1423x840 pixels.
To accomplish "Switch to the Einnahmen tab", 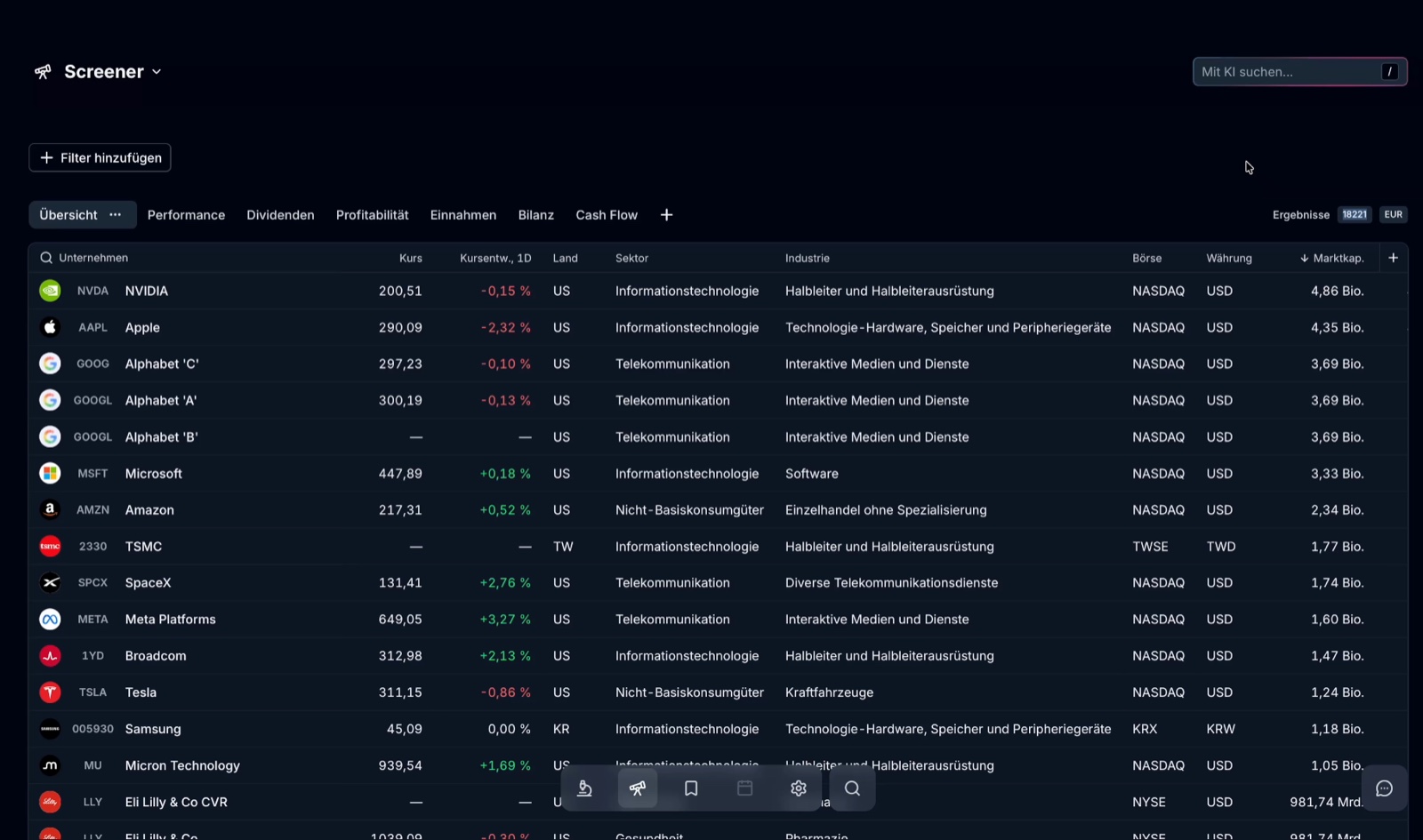I will pyautogui.click(x=463, y=215).
